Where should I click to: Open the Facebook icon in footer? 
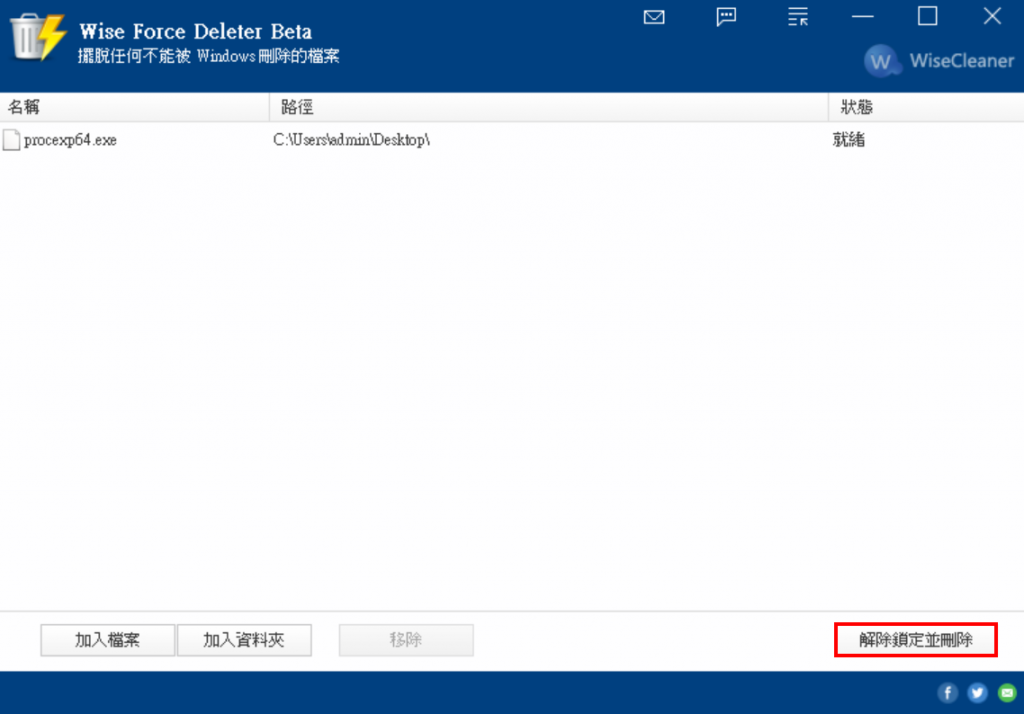[x=948, y=692]
